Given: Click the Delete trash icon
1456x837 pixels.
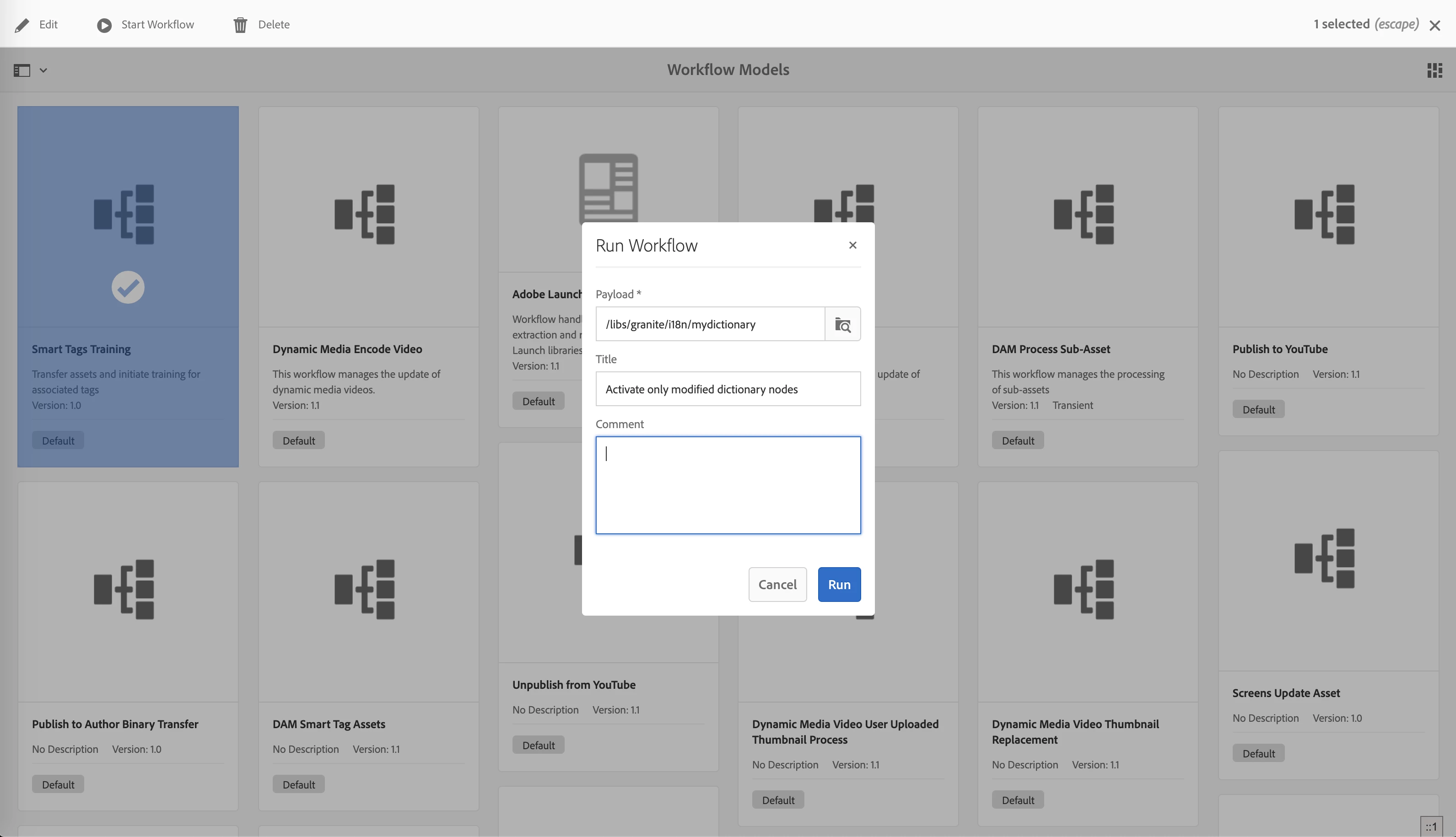Looking at the screenshot, I should (240, 25).
